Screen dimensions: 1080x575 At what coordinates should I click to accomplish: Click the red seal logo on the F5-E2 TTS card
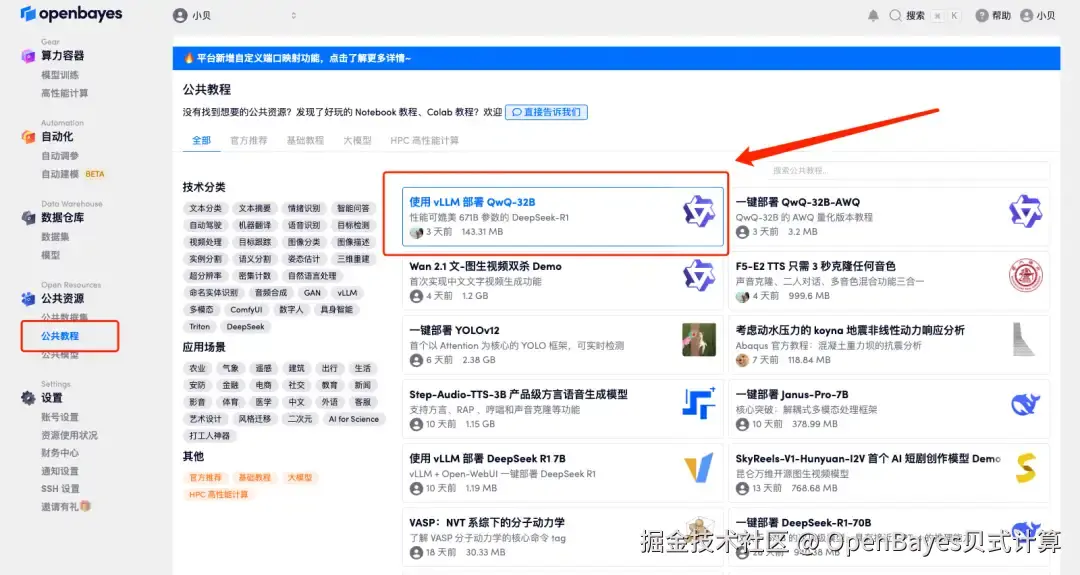[x=1025, y=275]
